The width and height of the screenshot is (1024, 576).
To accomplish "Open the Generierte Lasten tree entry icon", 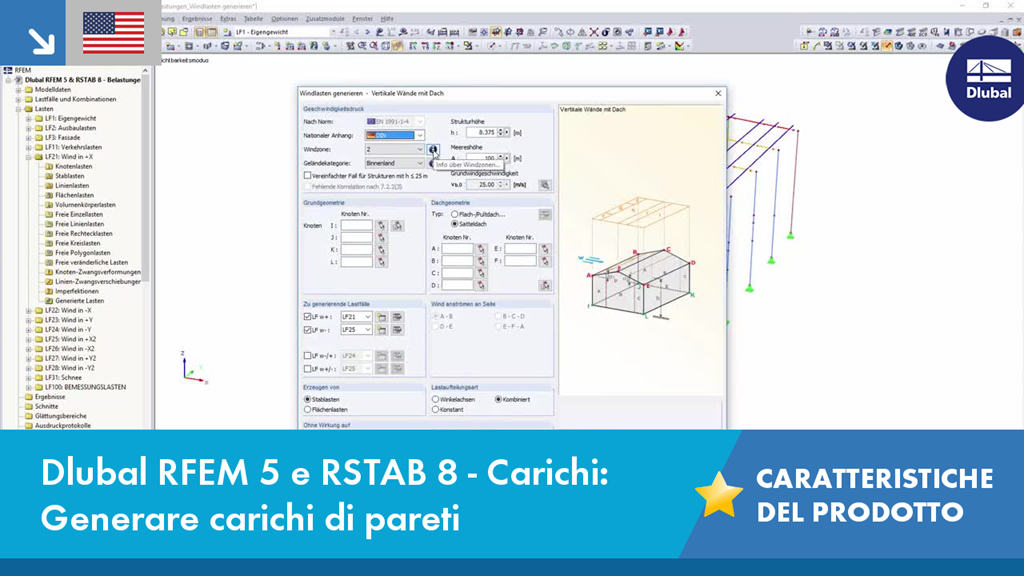I will point(49,301).
